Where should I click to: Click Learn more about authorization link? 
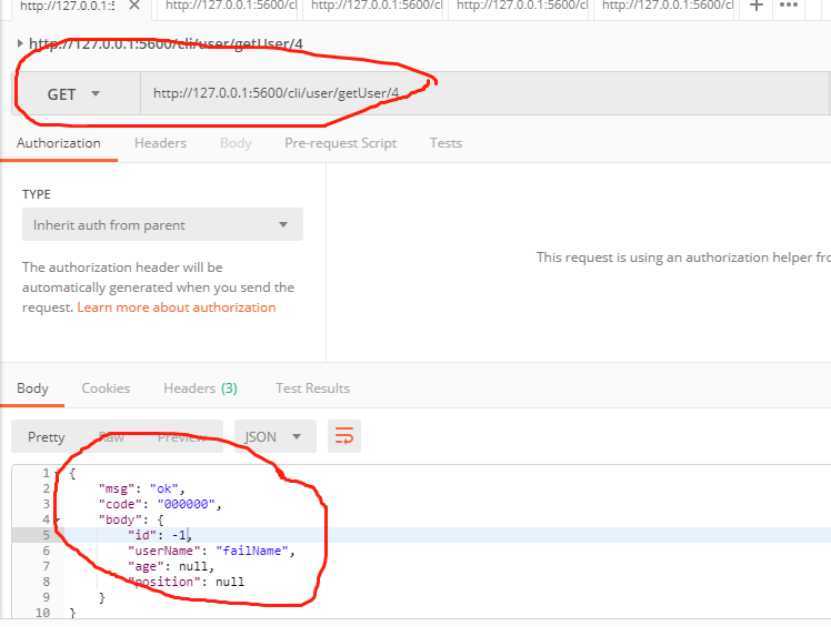[176, 307]
